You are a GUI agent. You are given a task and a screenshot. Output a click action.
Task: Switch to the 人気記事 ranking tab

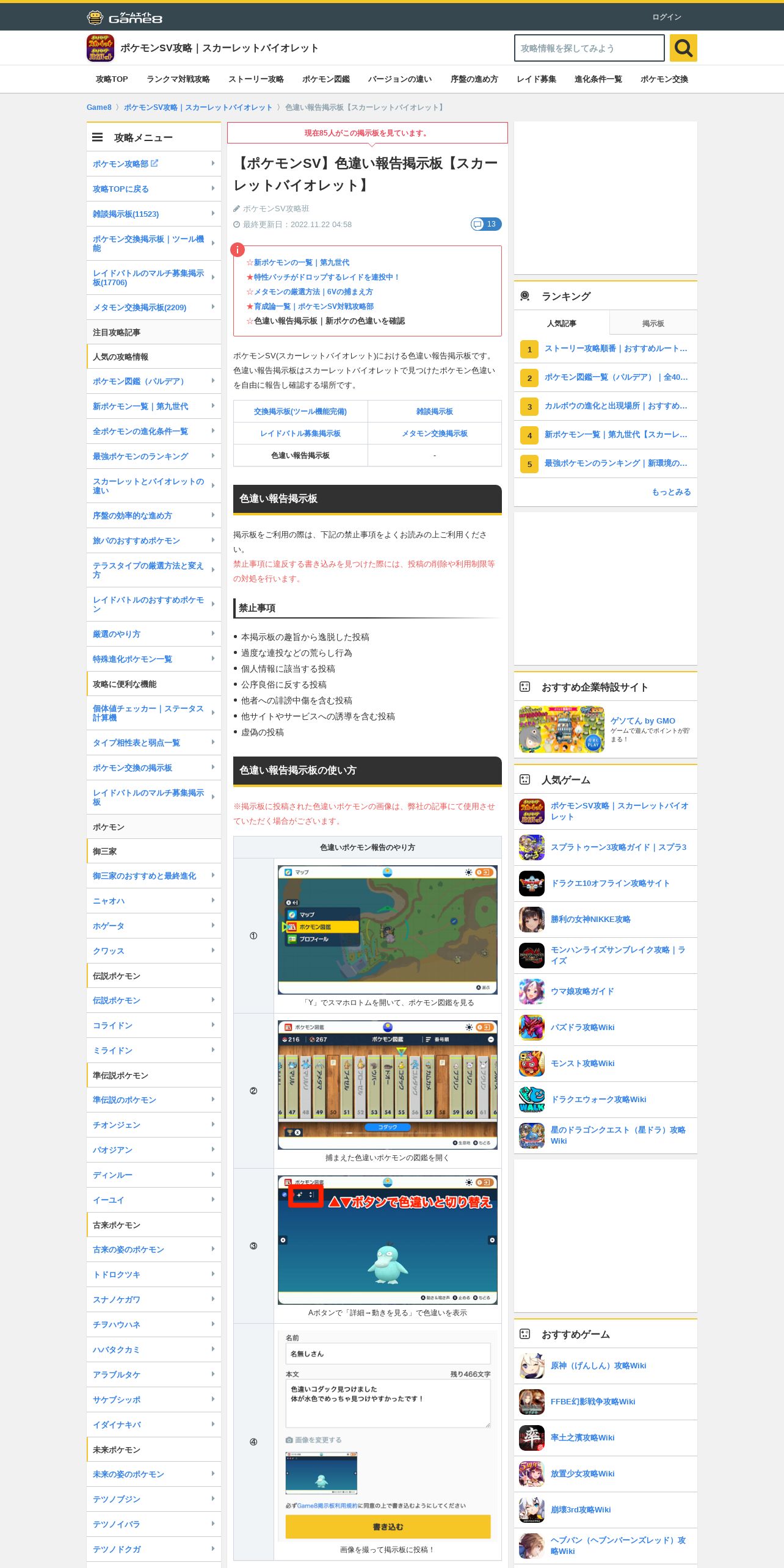coord(562,323)
